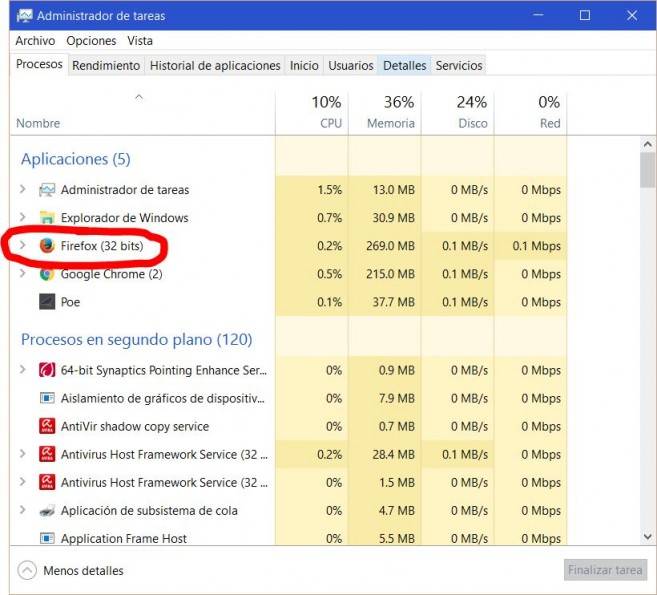
Task: Click the Firefox browser icon
Action: click(x=47, y=246)
